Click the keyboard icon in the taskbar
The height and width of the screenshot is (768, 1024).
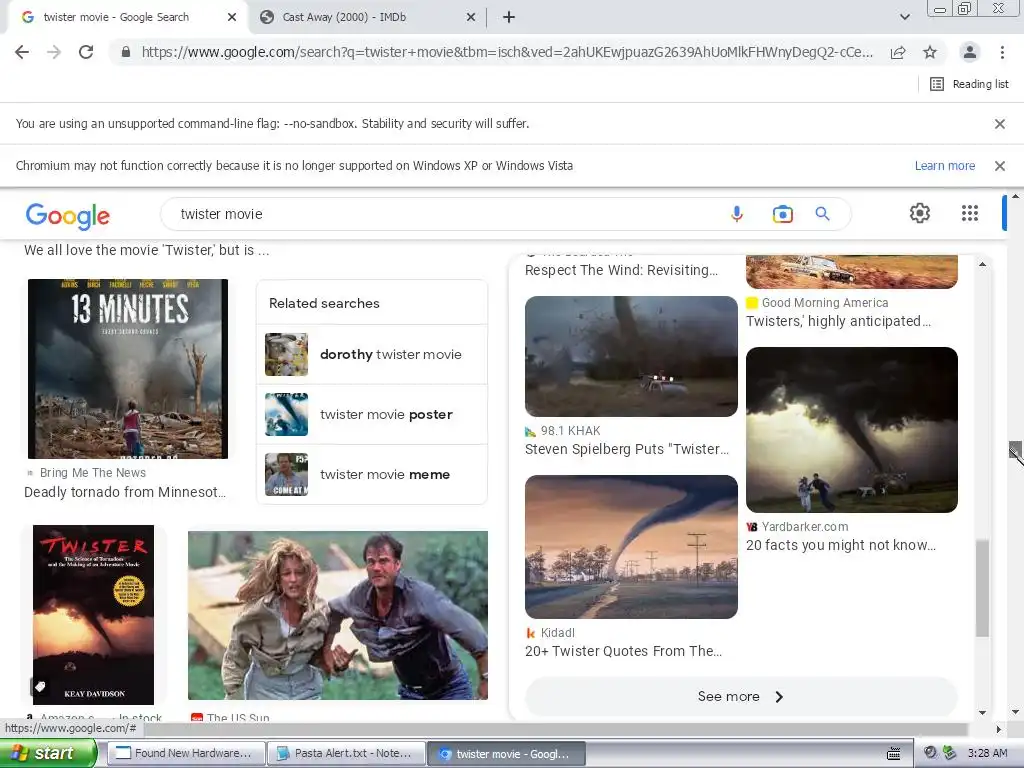click(x=893, y=754)
